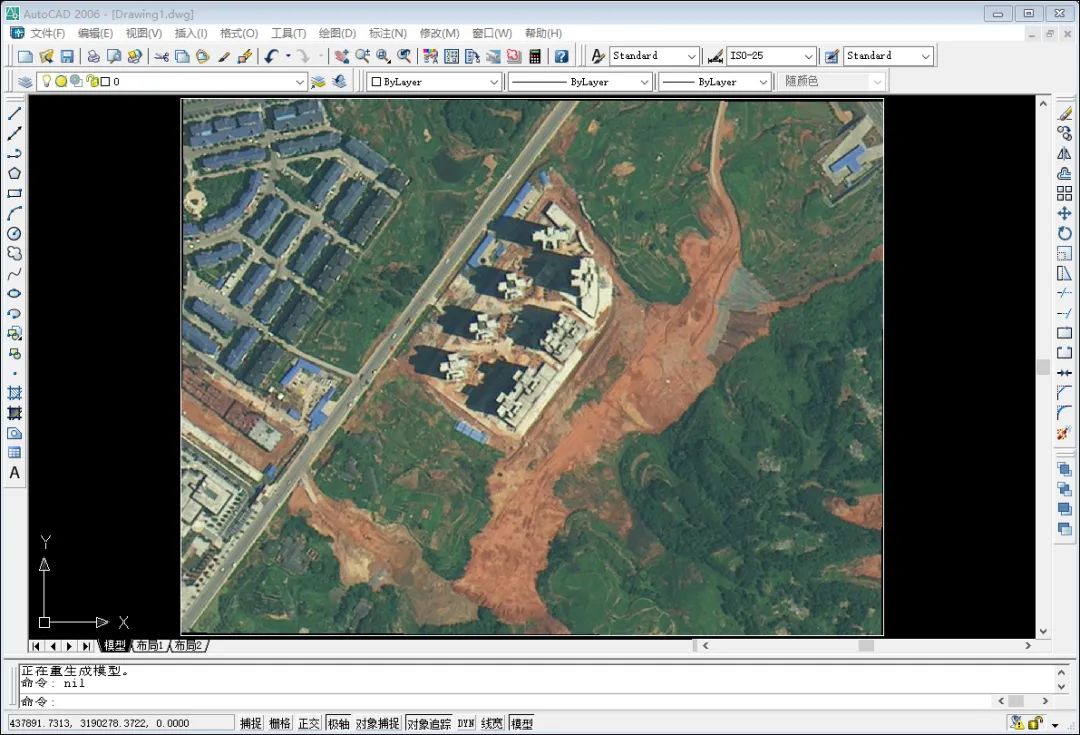Screen dimensions: 1080x735
Task: Choose the Rectangle draw tool
Action: 14,194
